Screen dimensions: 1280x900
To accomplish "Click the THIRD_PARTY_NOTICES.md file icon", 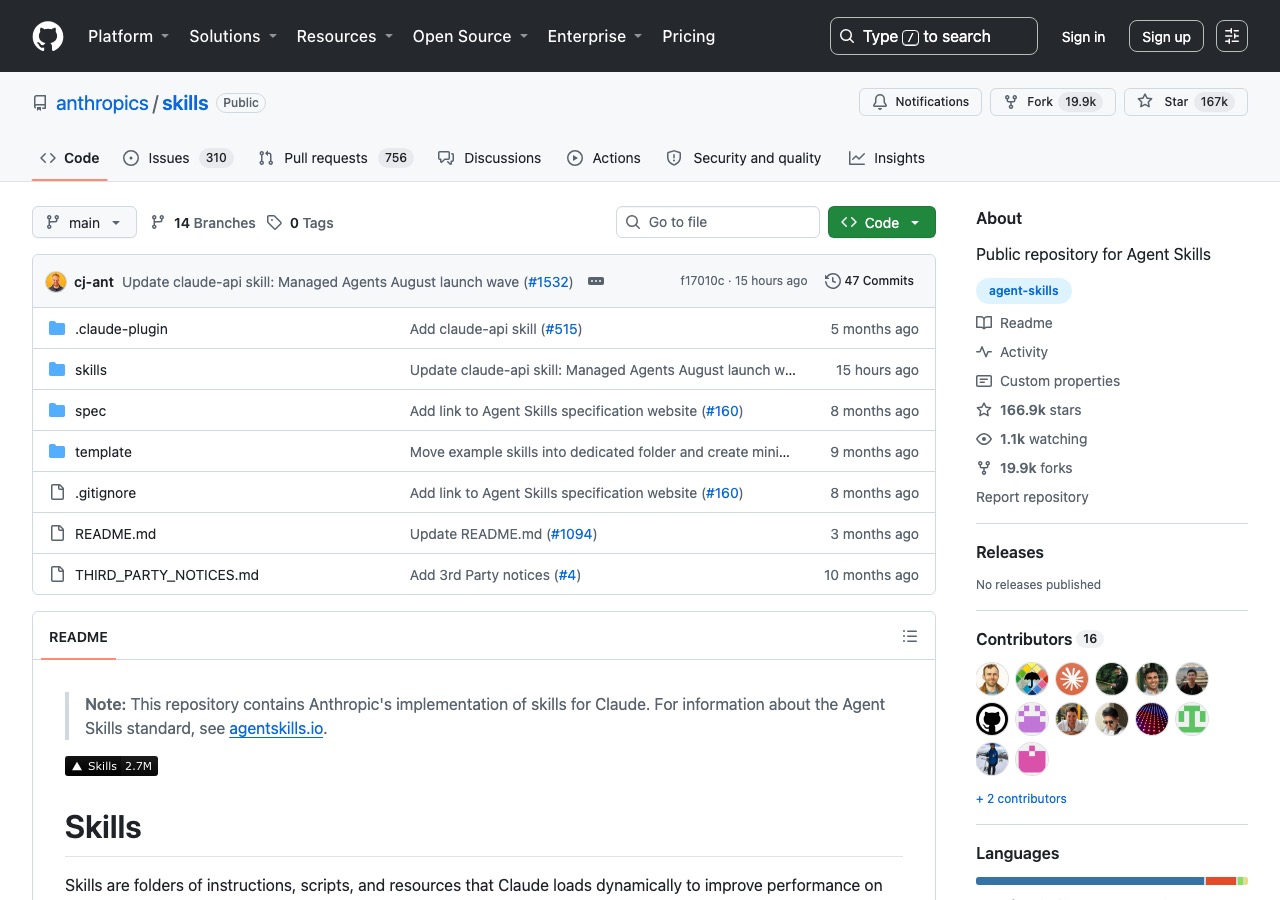I will (x=57, y=575).
